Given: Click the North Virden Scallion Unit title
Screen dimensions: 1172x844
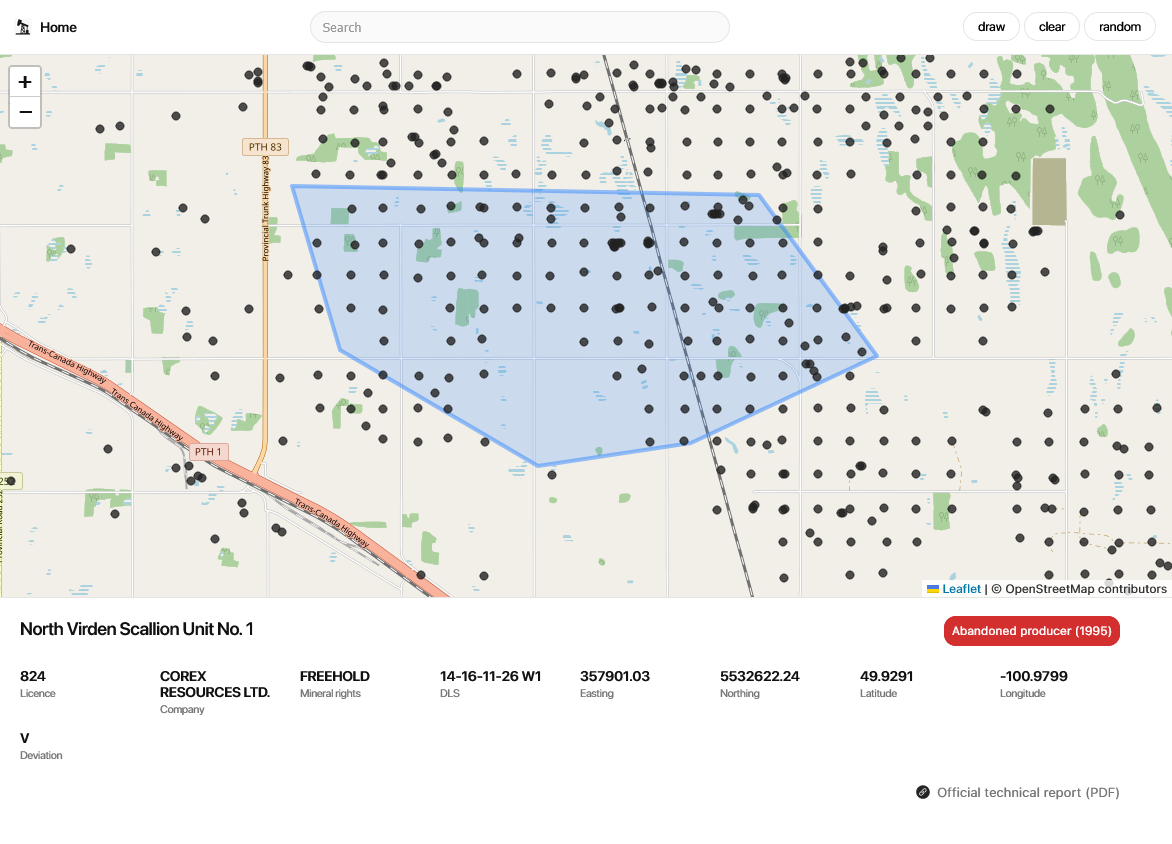Looking at the screenshot, I should (x=137, y=629).
